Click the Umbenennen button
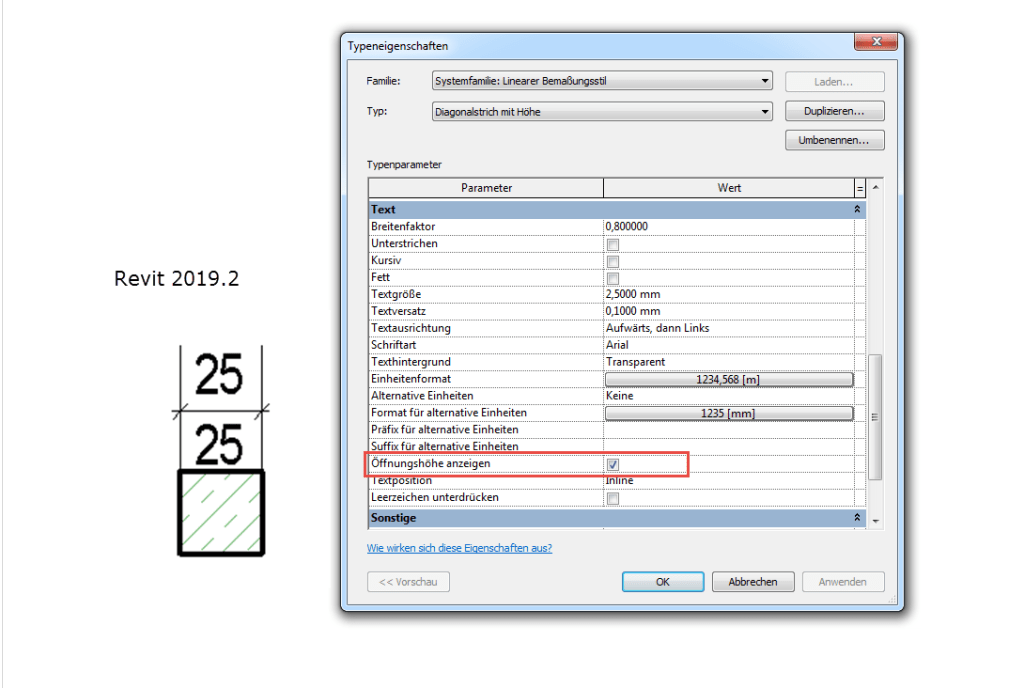The height and width of the screenshot is (688, 1024). click(x=834, y=140)
